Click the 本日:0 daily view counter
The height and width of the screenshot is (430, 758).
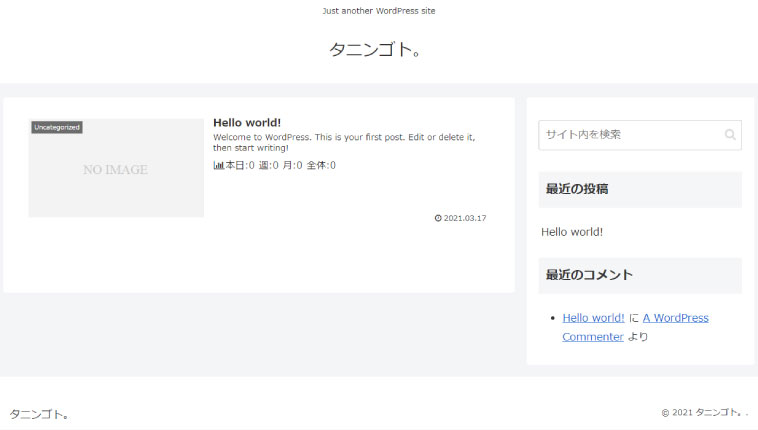coord(240,166)
